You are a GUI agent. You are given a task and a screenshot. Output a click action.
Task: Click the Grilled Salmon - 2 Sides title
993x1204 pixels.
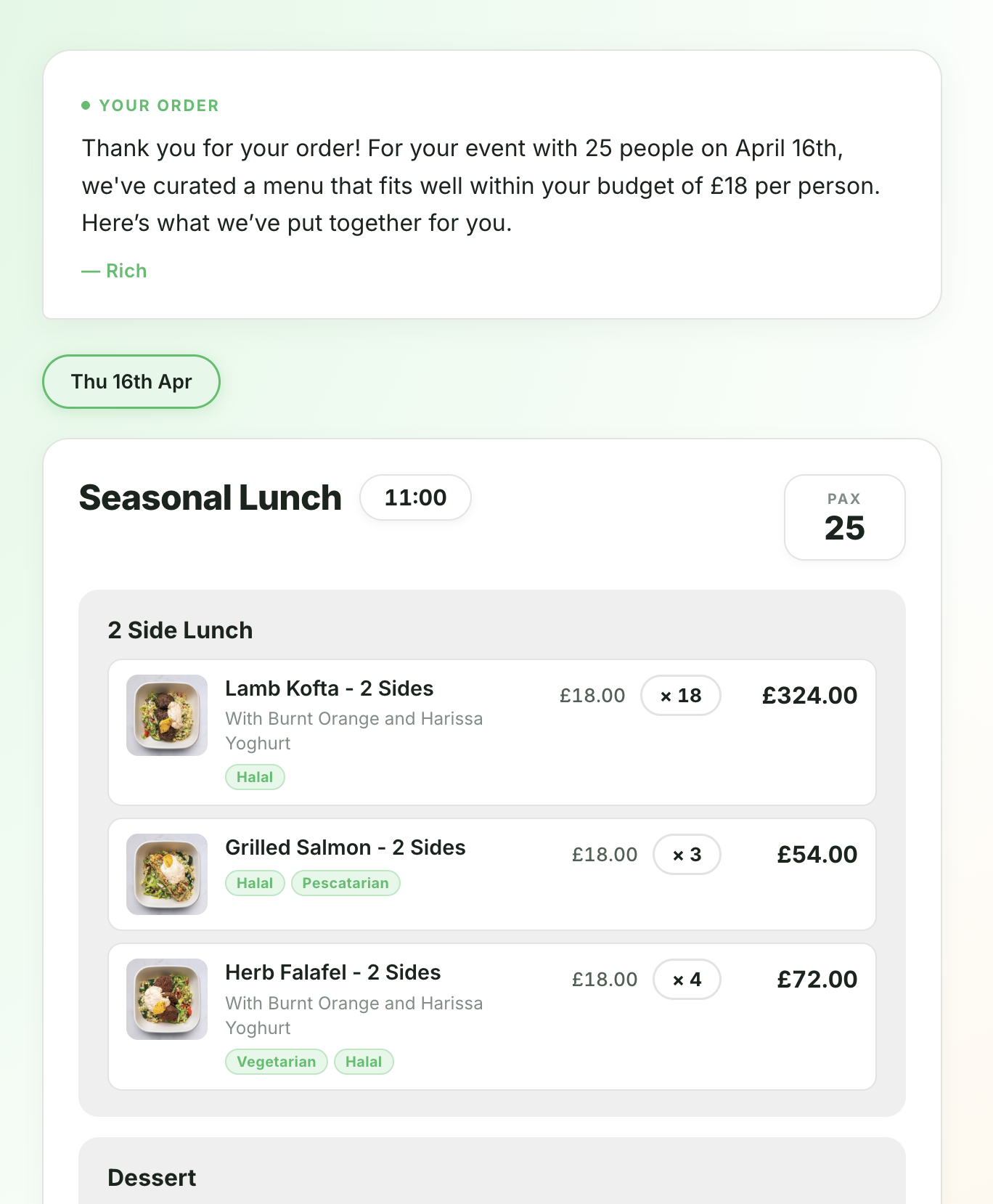(346, 847)
